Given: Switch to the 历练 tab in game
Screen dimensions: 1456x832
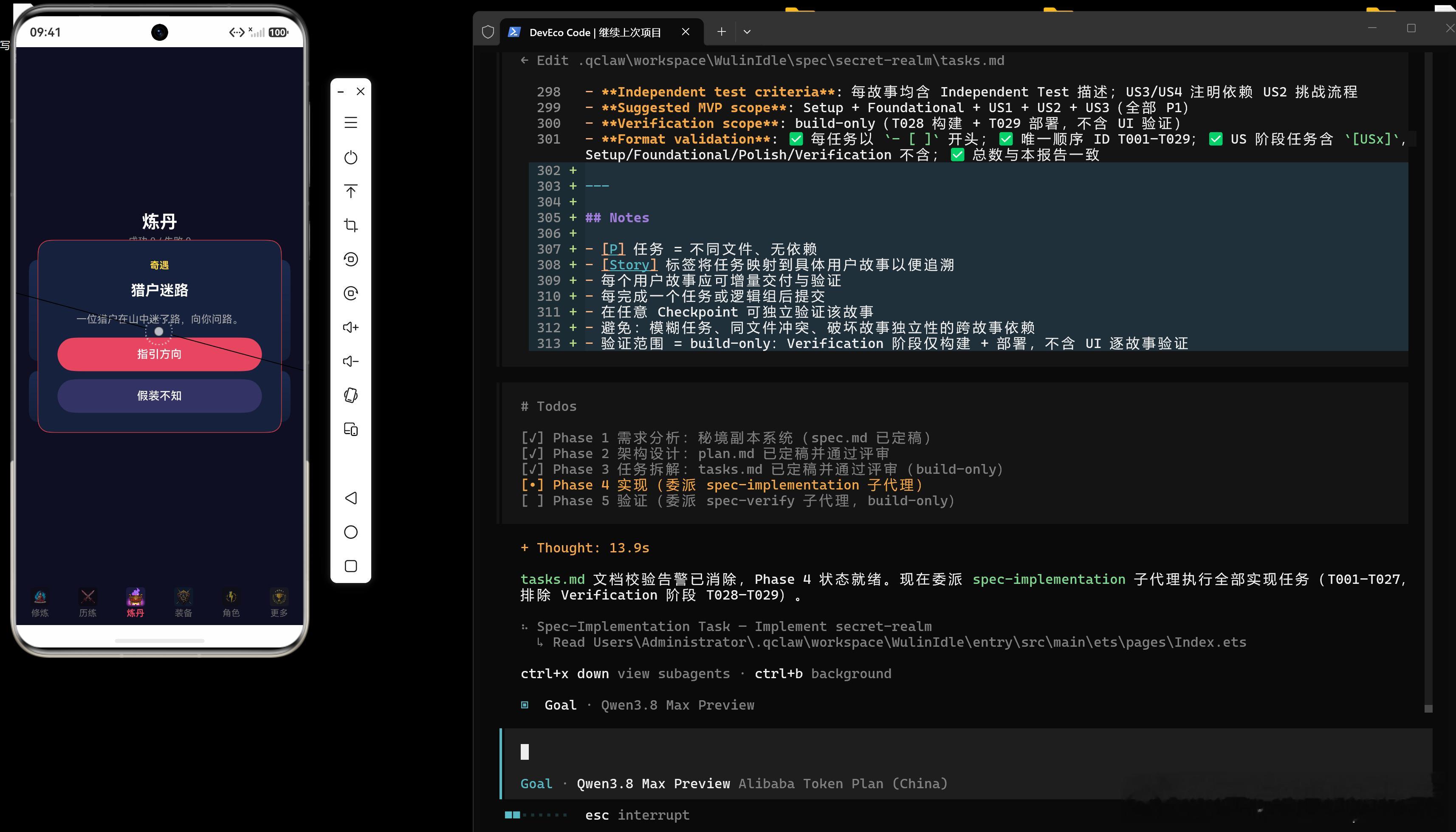Looking at the screenshot, I should (87, 603).
